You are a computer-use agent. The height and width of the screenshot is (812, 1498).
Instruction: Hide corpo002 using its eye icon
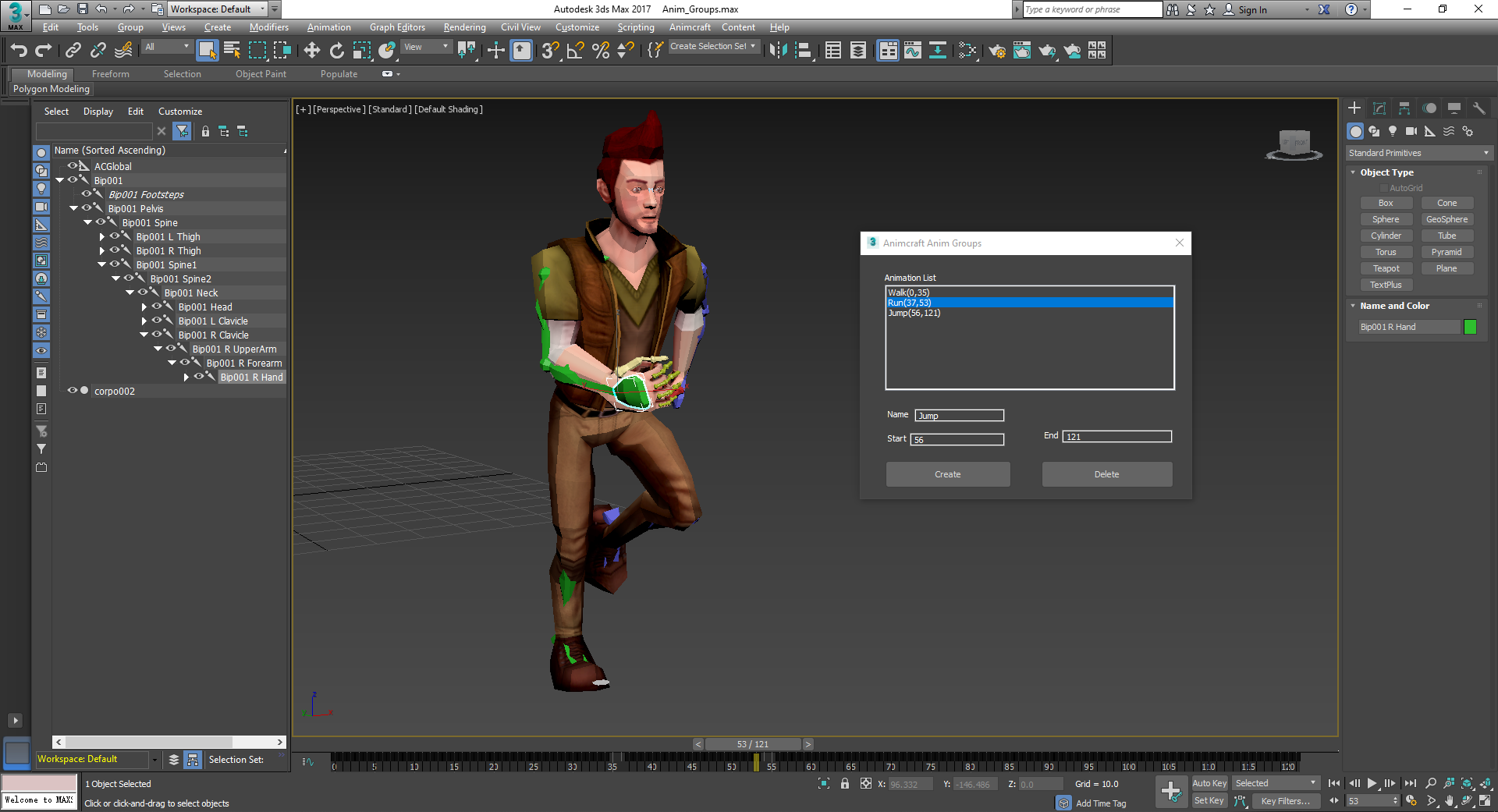pos(72,391)
